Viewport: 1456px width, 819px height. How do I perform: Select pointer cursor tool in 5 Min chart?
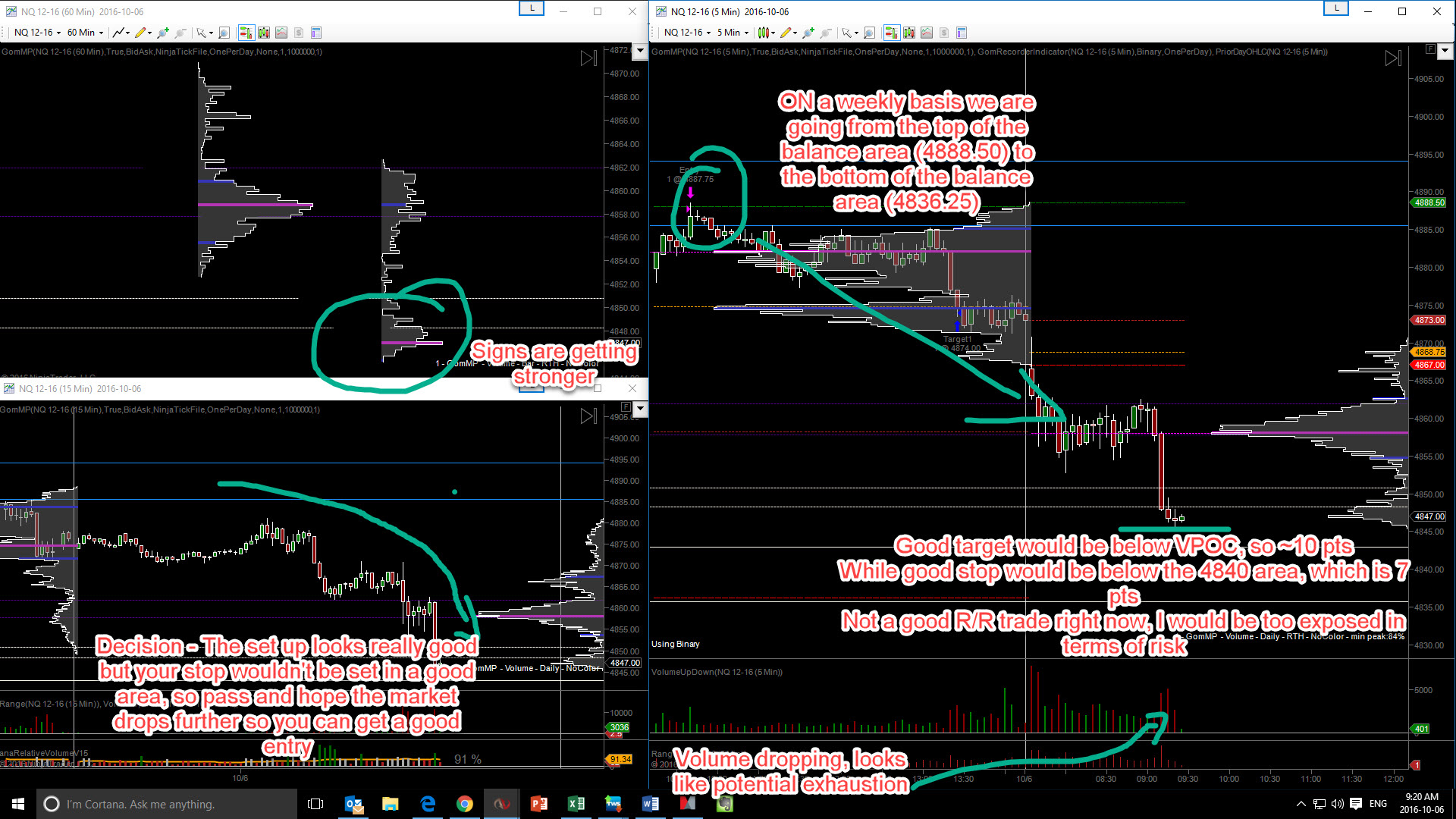(x=849, y=33)
